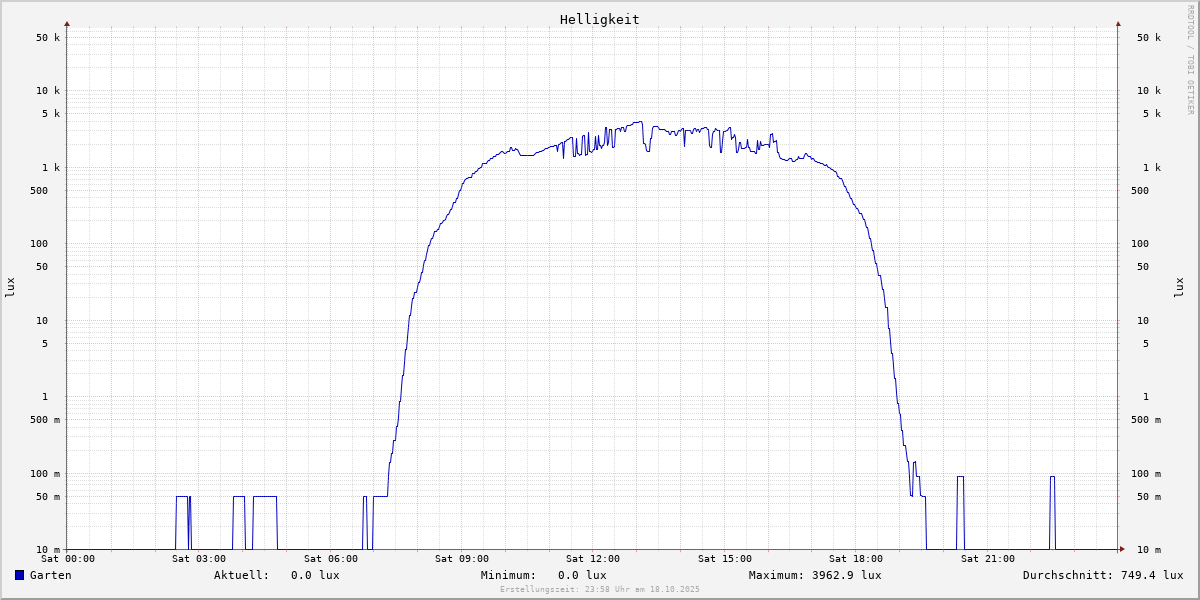This screenshot has width=1200, height=600.
Task: Click the Erstellungszeit timestamp footer text
Action: click(599, 589)
